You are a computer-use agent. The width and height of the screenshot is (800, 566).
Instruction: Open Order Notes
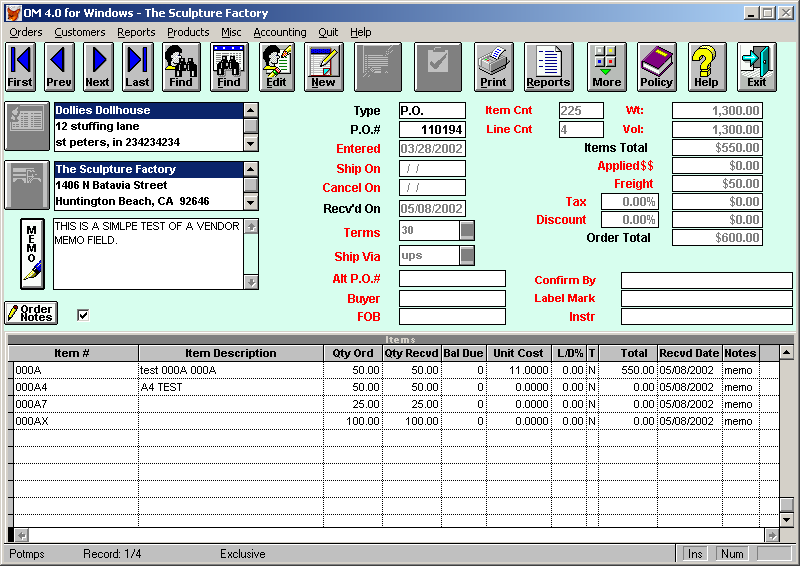pos(31,313)
